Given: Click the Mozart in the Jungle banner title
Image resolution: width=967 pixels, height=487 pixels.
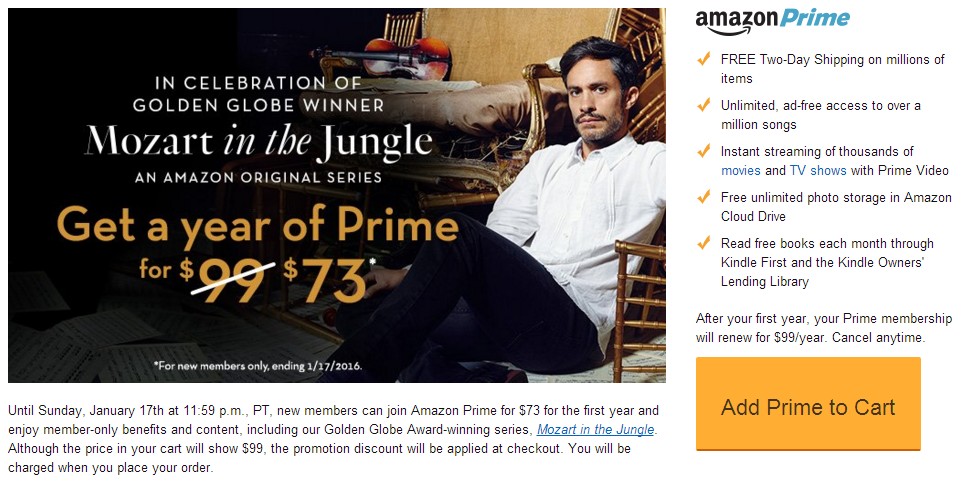Looking at the screenshot, I should coord(258,142).
